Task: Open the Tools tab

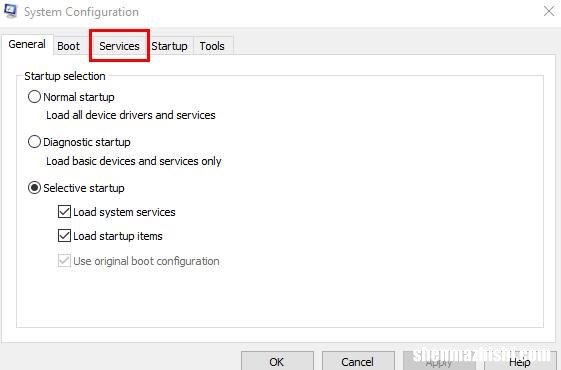Action: 212,46
